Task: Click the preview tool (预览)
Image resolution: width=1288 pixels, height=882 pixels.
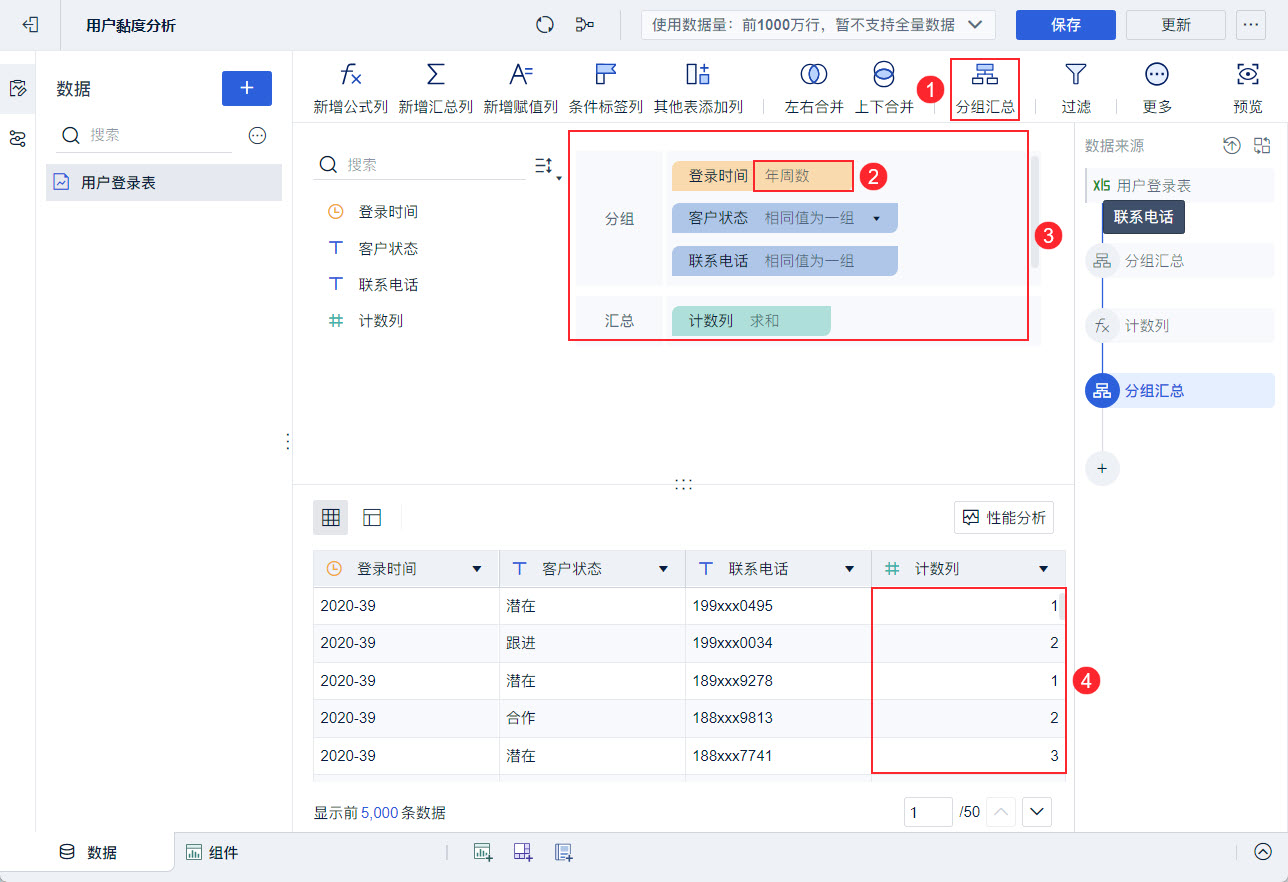Action: [1247, 88]
